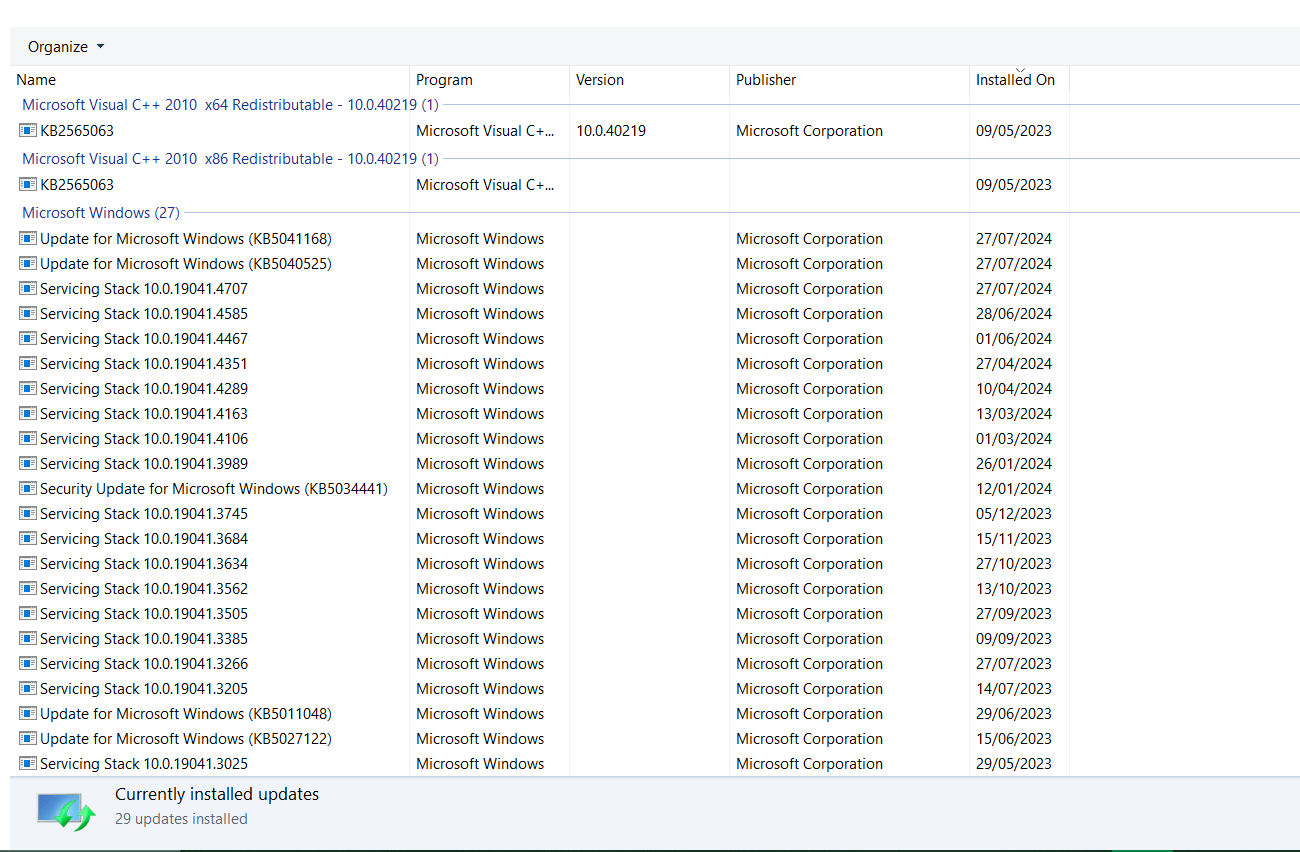The image size is (1300, 852).
Task: Collapse the Microsoft Windows (27) group
Action: coord(101,213)
